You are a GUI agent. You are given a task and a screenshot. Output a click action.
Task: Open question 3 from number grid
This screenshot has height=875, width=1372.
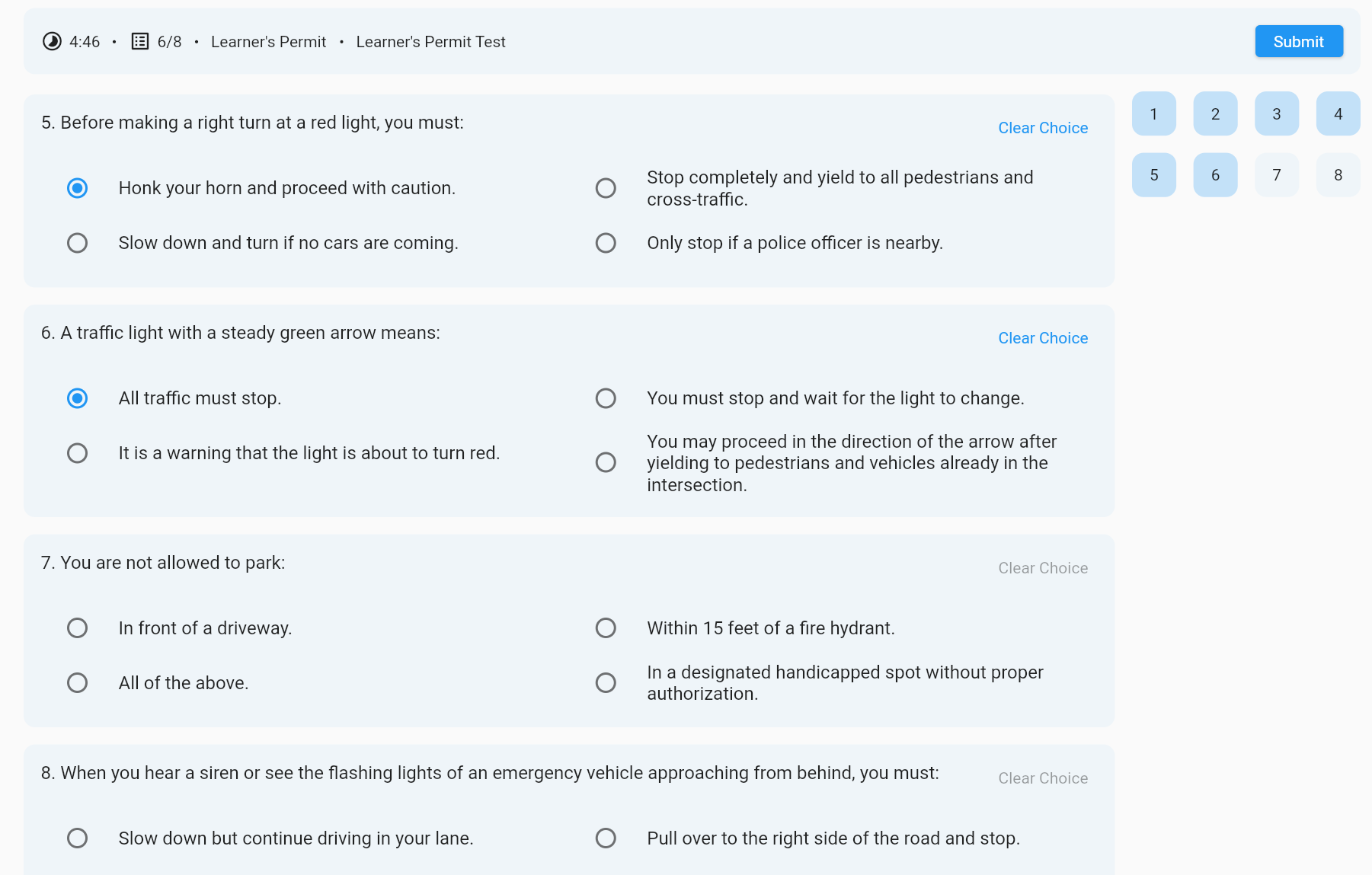coord(1277,113)
